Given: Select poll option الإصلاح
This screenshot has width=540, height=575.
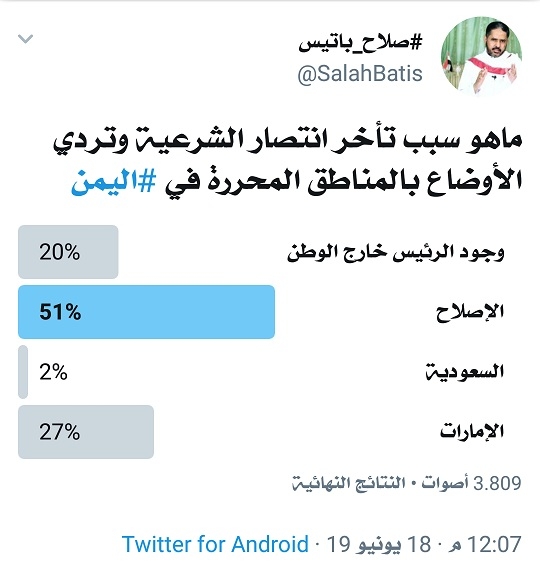Looking at the screenshot, I should [470, 312].
